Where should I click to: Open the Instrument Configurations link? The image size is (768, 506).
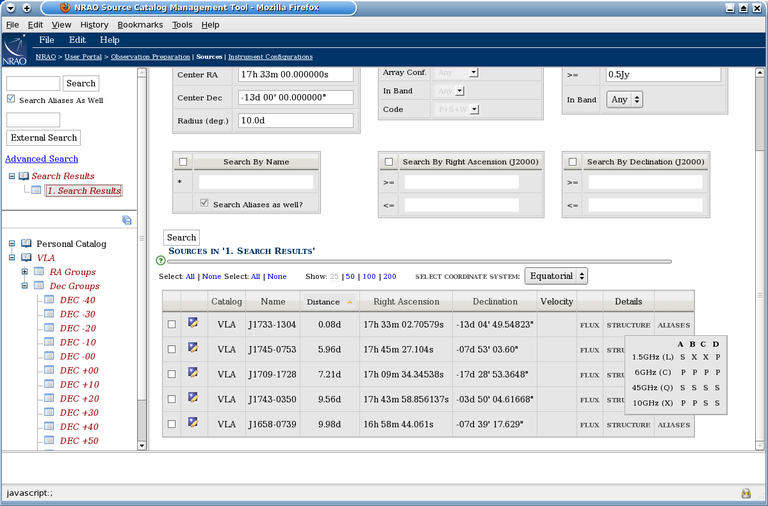270,57
